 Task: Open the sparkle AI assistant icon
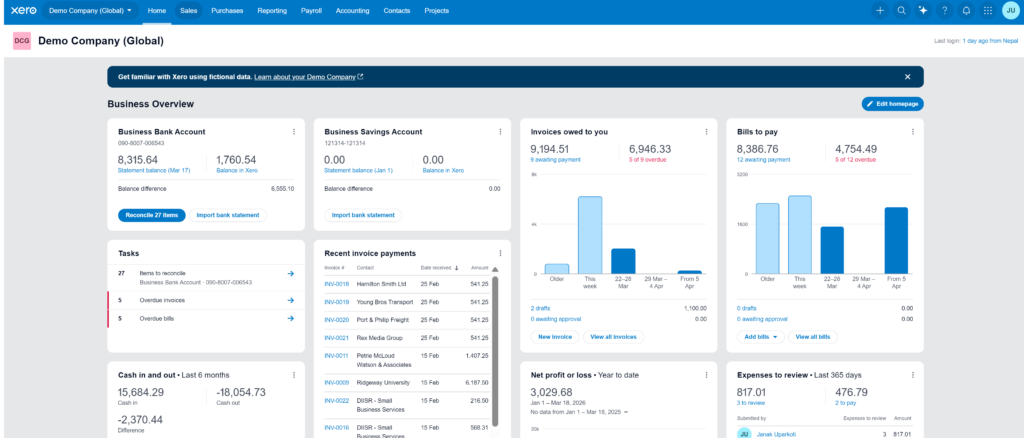point(923,10)
